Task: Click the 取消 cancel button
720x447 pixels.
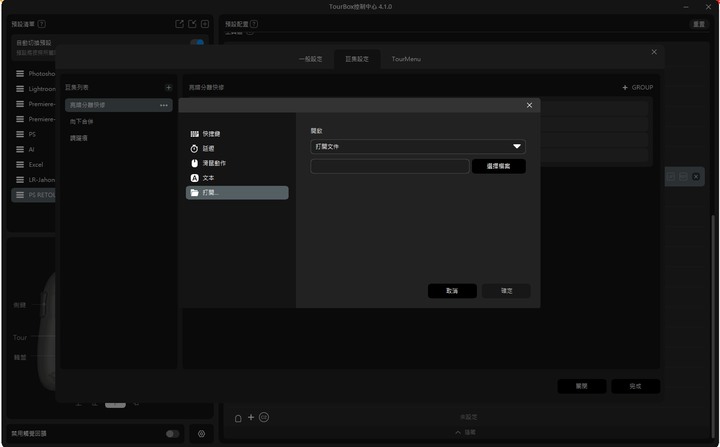Action: pyautogui.click(x=452, y=291)
